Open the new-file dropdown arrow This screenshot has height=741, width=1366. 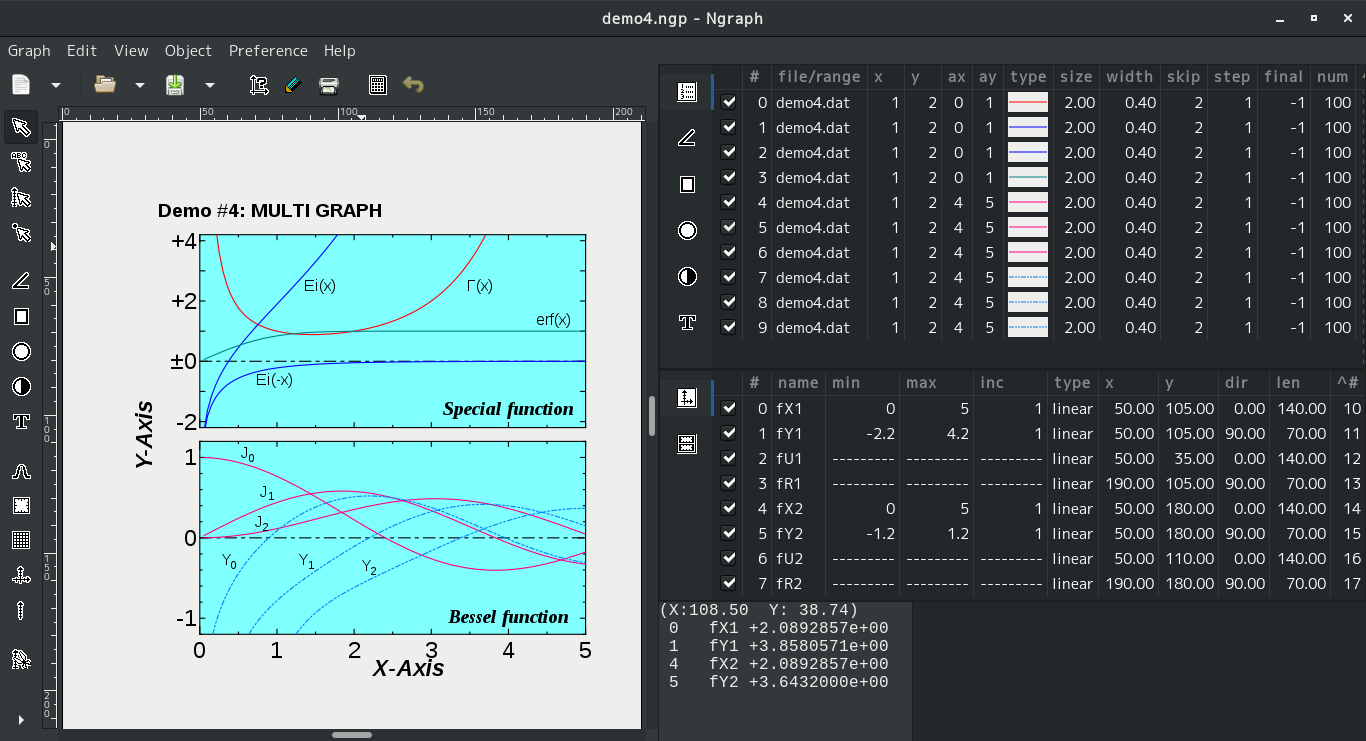(55, 85)
